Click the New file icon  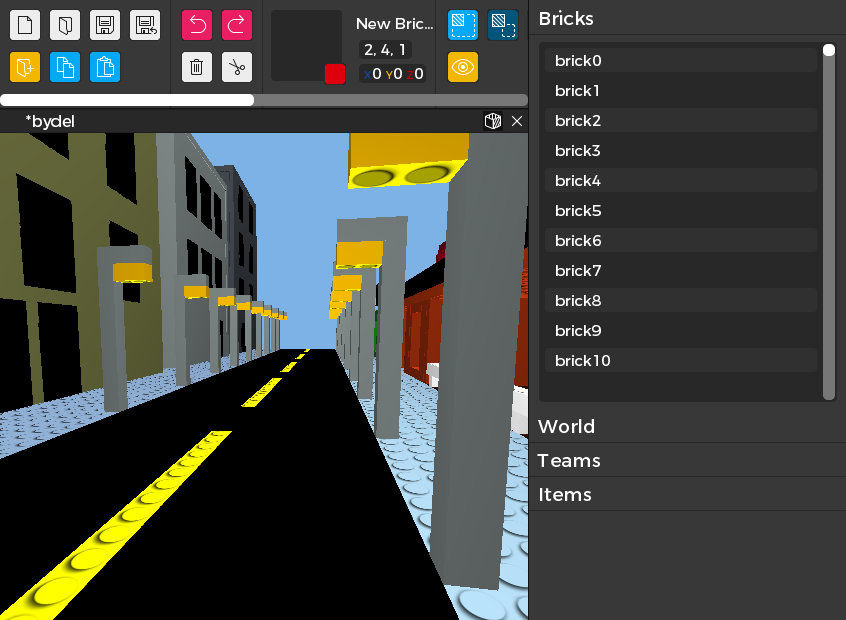(25, 25)
